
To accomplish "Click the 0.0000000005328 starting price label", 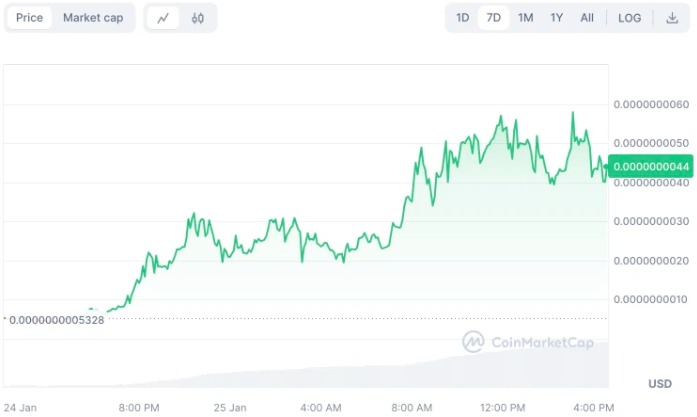I will 65,319.
